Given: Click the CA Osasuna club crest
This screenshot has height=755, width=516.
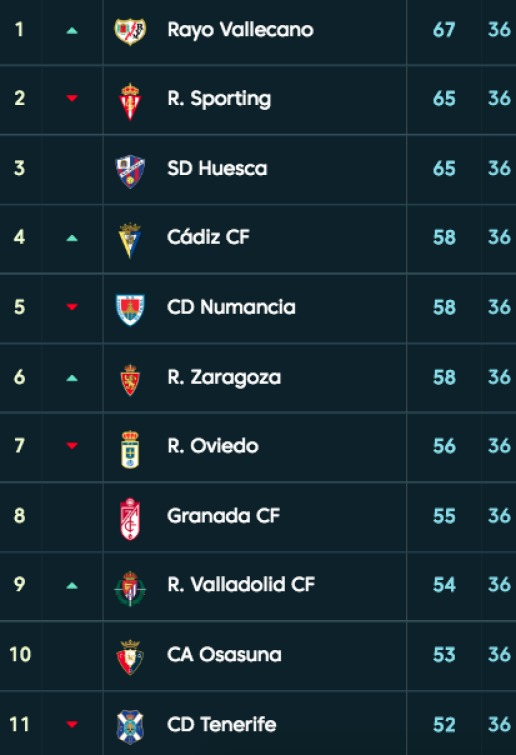Looking at the screenshot, I should click(130, 657).
